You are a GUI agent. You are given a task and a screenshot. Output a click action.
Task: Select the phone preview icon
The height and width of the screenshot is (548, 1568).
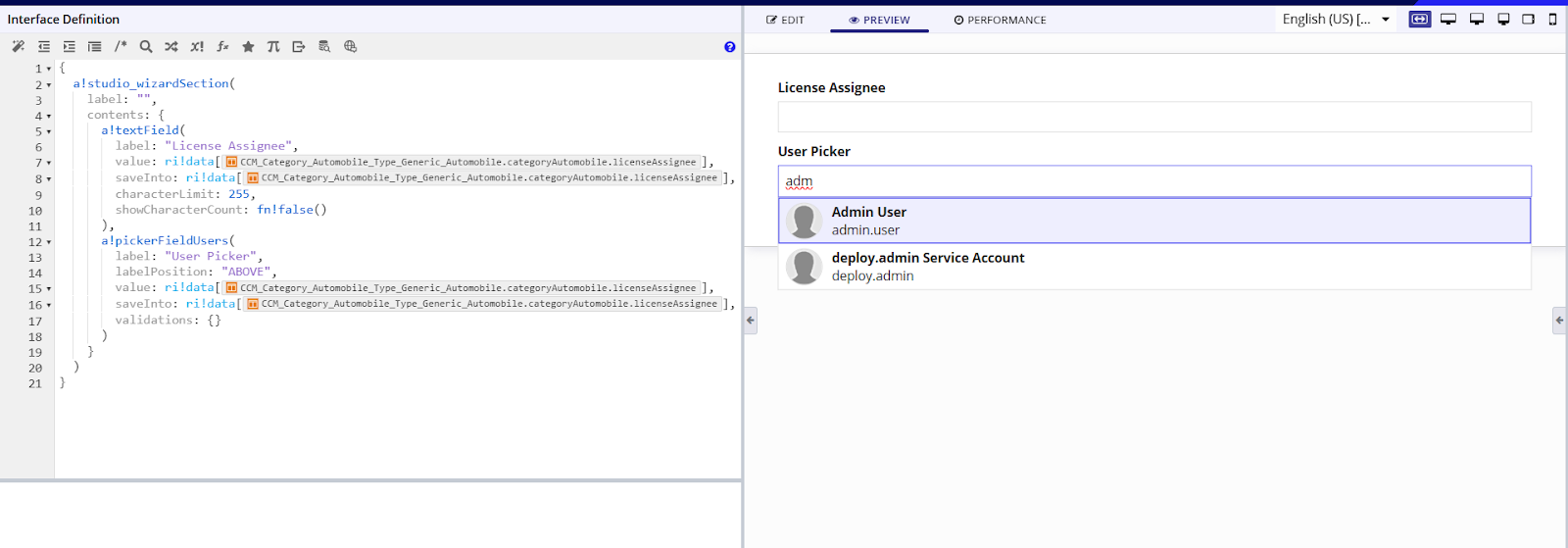[x=1552, y=19]
